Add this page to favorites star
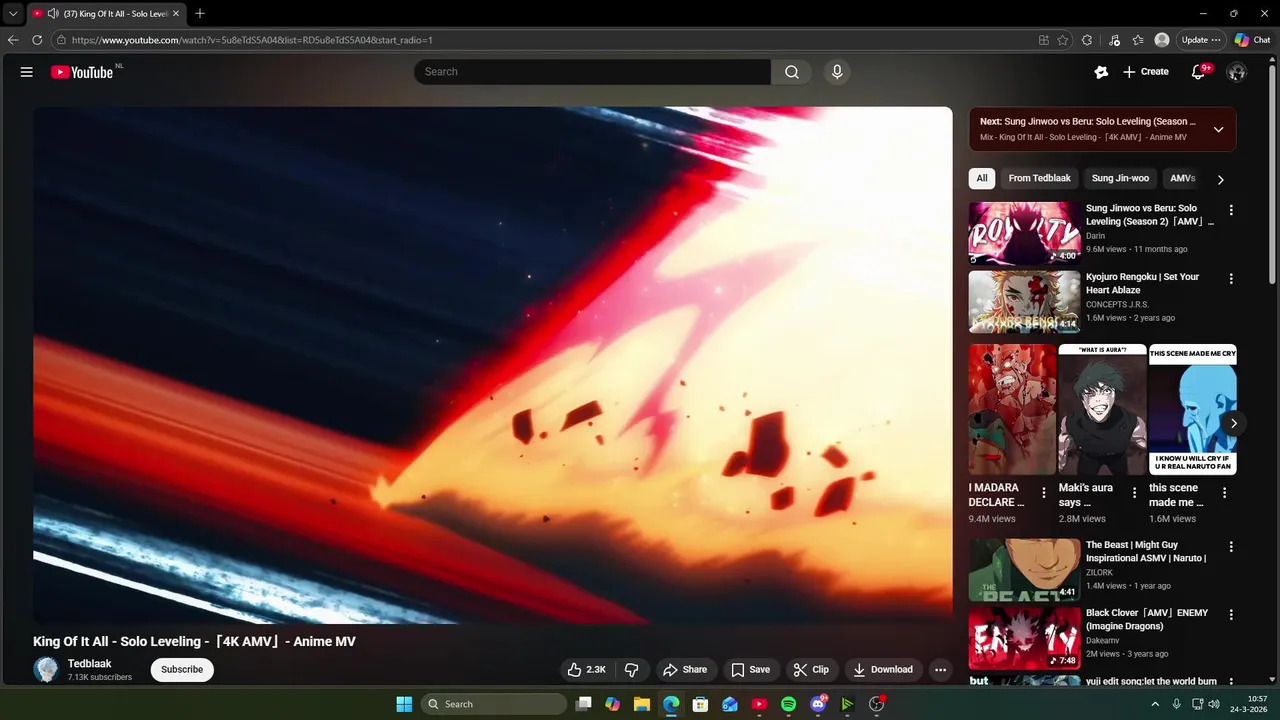Viewport: 1280px width, 720px height. pos(1063,40)
